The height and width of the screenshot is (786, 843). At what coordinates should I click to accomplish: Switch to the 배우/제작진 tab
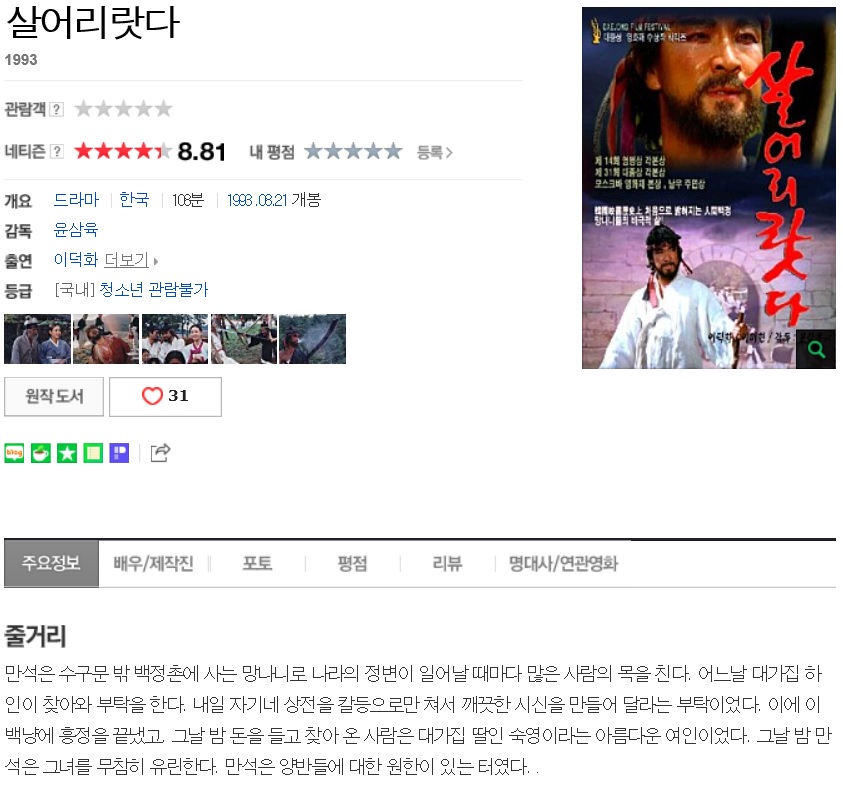pyautogui.click(x=153, y=563)
